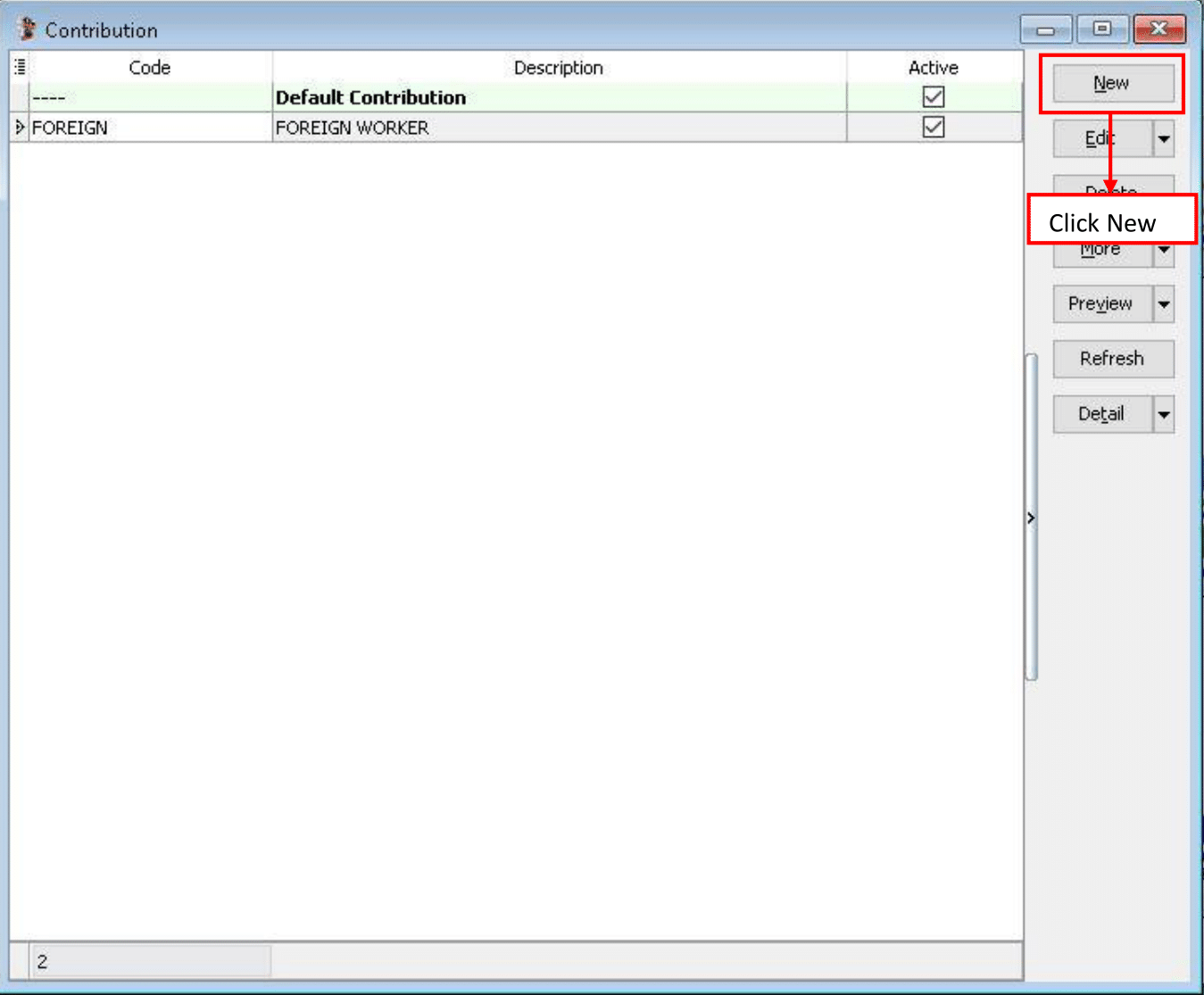
Task: Click the row indicator arrow beside FOREIGN
Action: pyautogui.click(x=20, y=128)
